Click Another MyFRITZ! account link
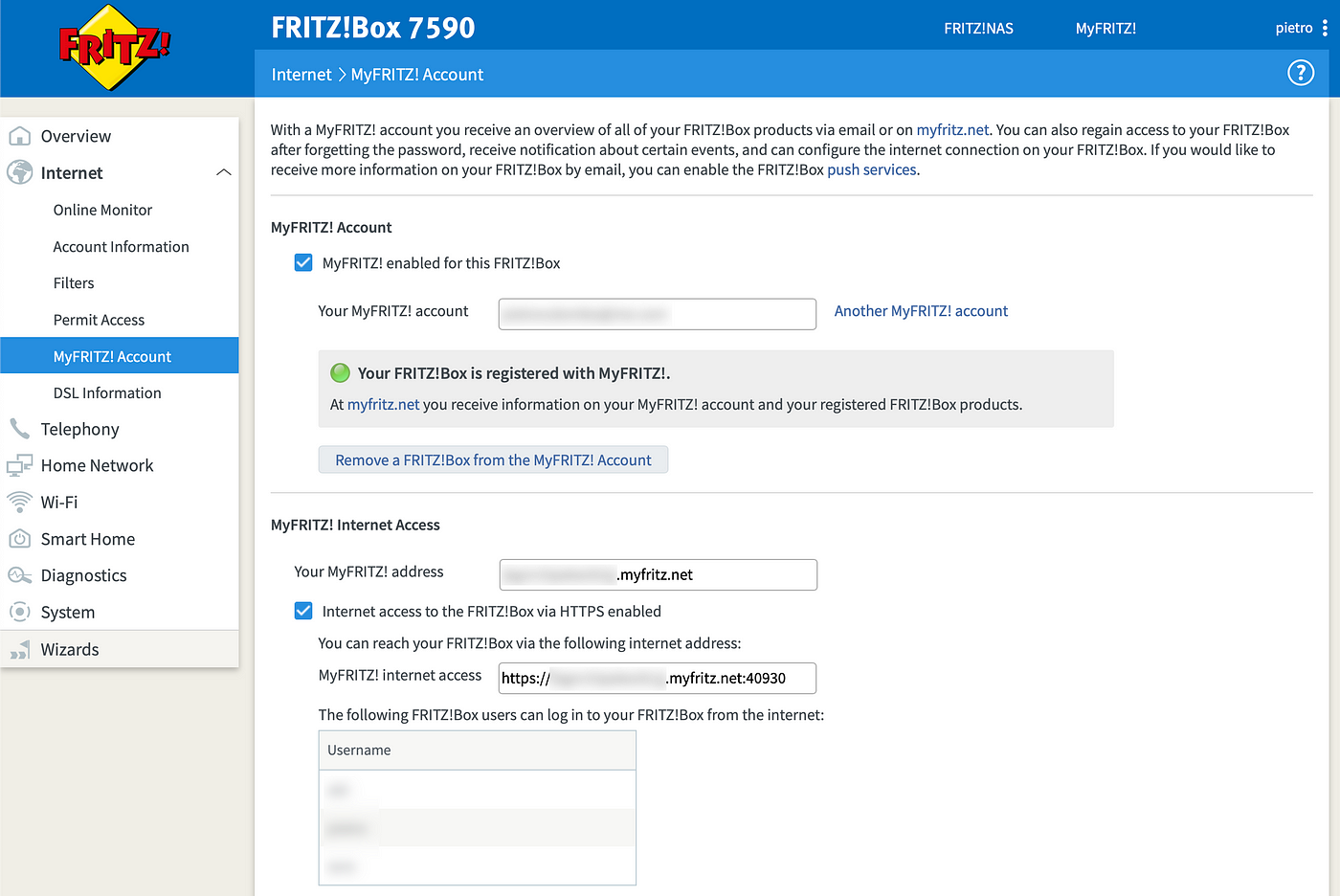Screen dimensions: 1340x896 [x=921, y=311]
